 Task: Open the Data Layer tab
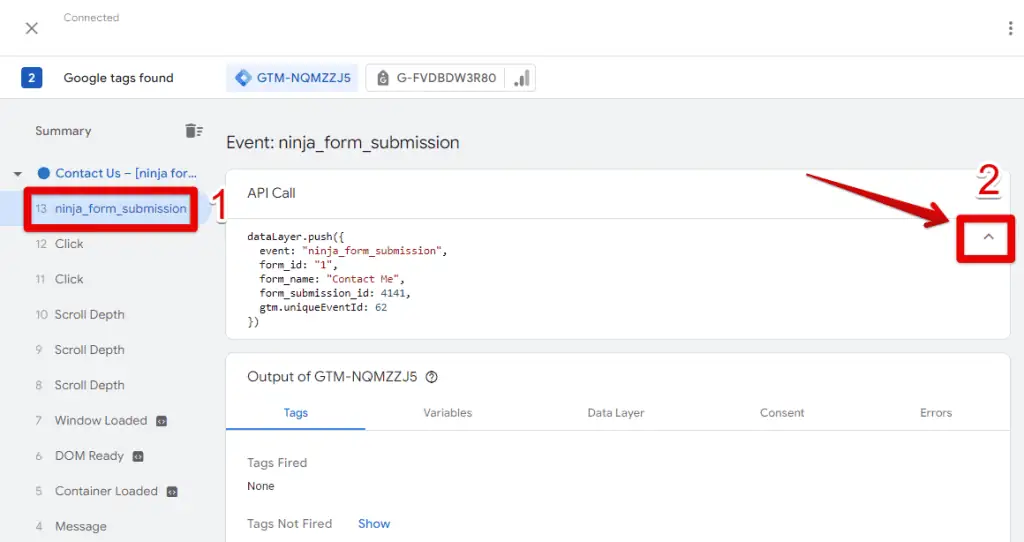(615, 413)
